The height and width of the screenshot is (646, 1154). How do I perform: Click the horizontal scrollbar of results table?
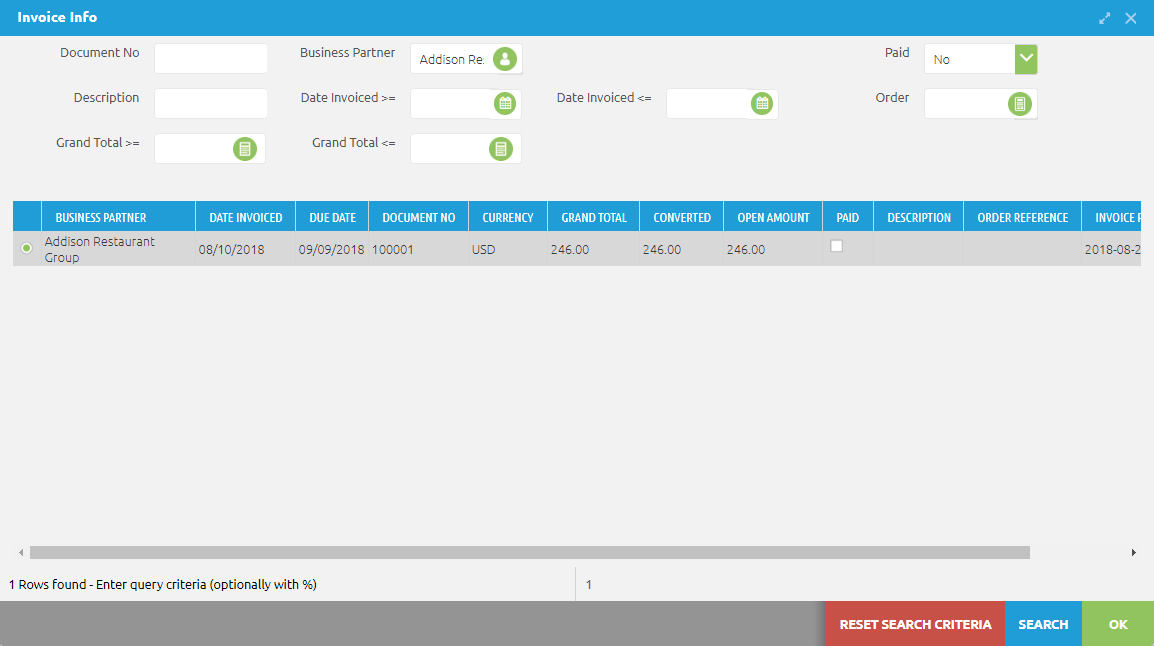click(529, 552)
